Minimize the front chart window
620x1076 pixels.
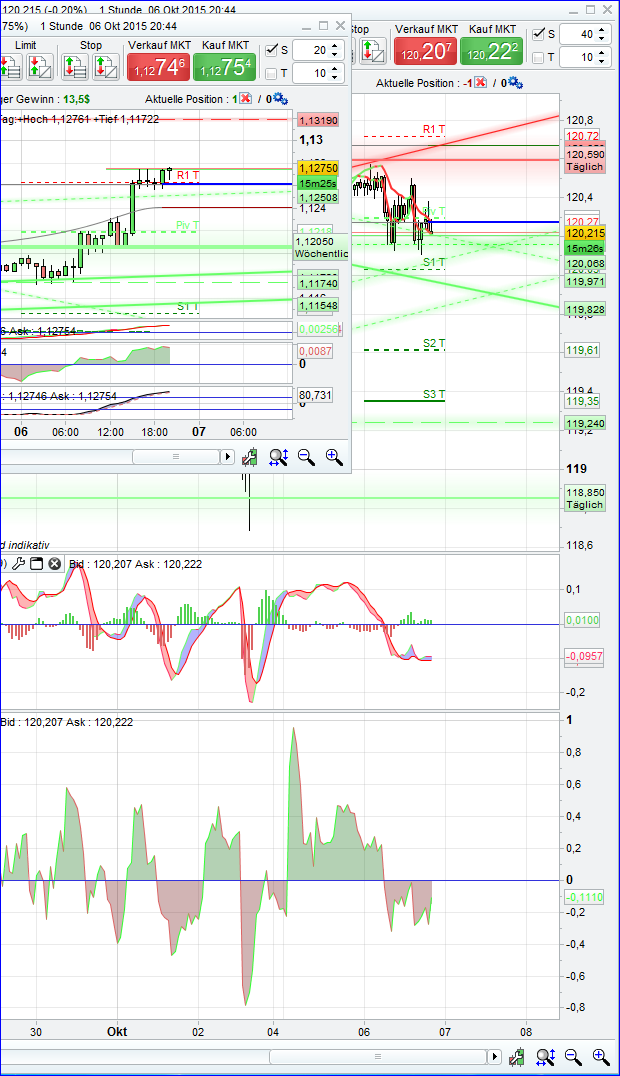tap(306, 26)
